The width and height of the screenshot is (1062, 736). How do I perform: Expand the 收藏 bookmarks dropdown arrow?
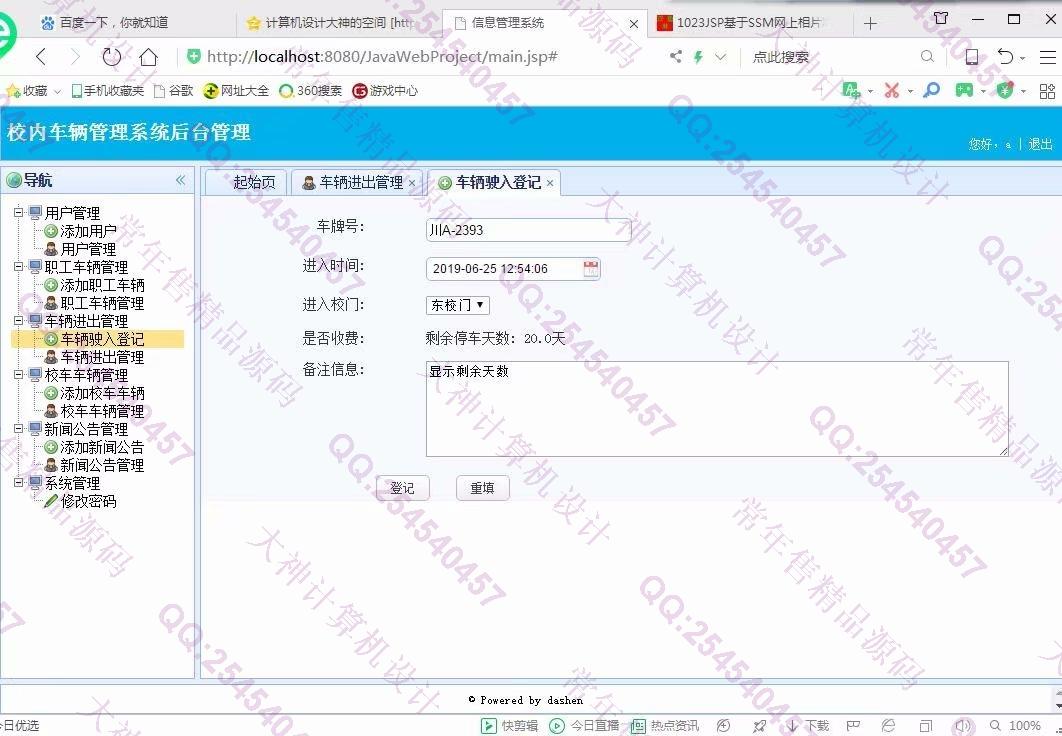point(58,91)
